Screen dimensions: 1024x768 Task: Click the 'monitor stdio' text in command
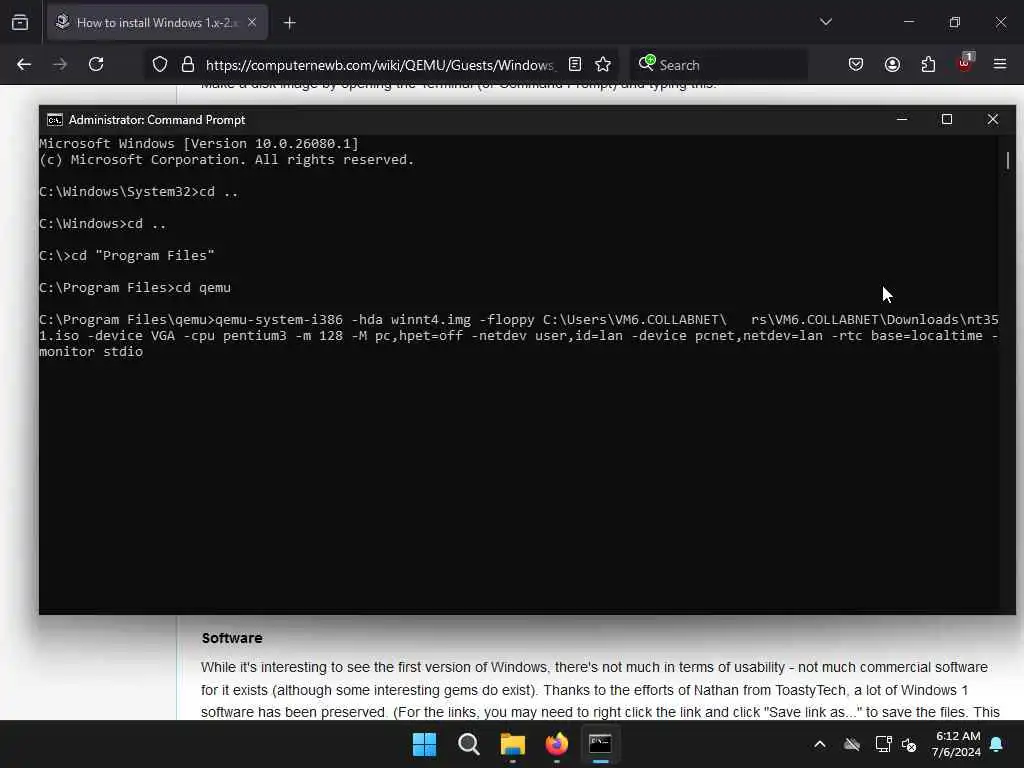91,352
